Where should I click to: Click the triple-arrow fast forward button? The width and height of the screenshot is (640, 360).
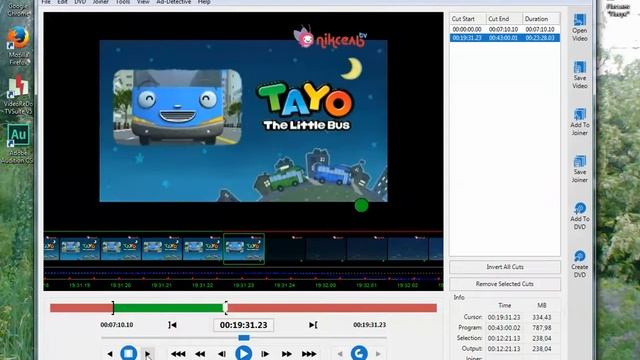tap(309, 354)
